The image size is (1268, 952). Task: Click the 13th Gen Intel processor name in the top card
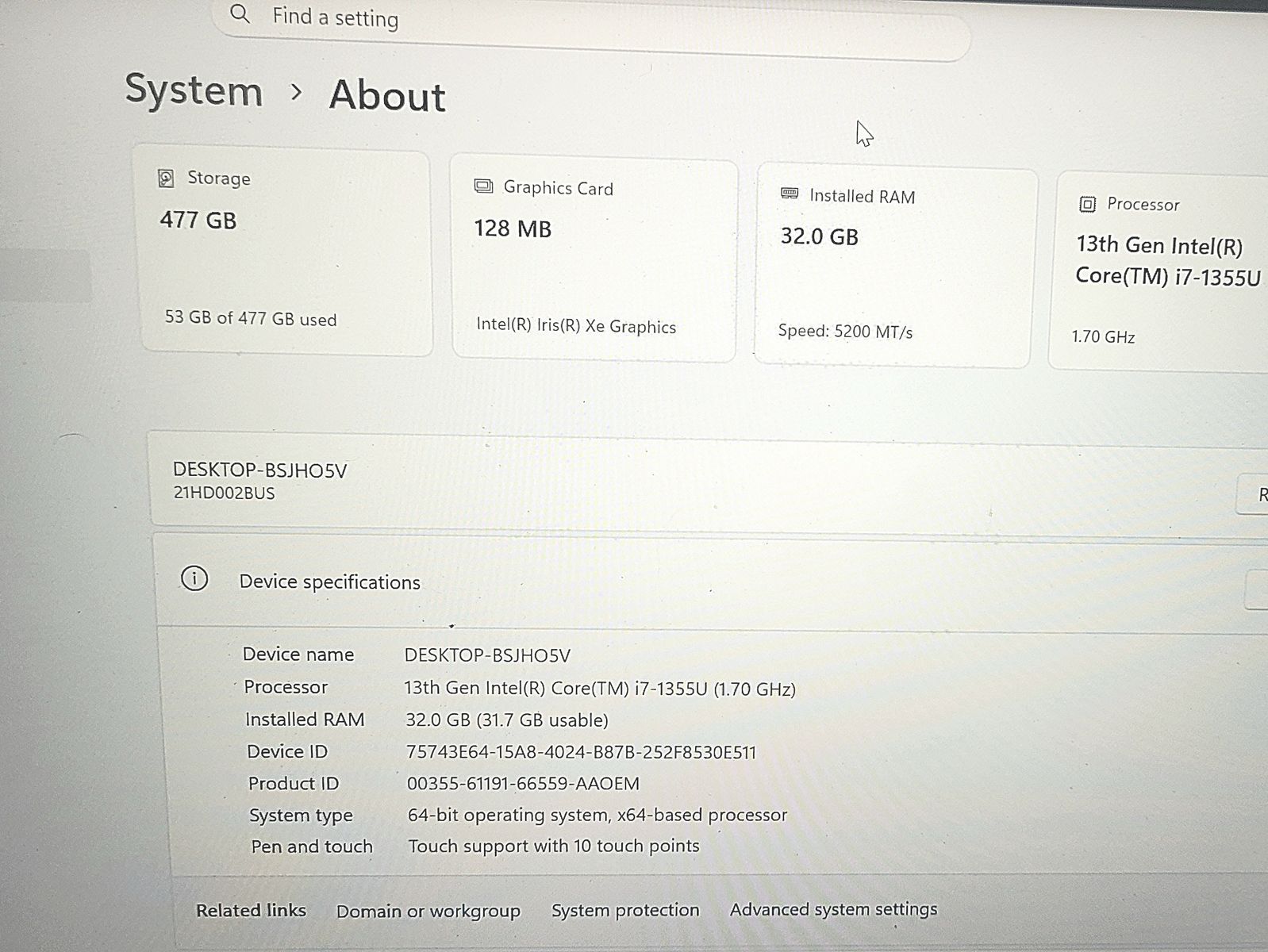click(1165, 260)
